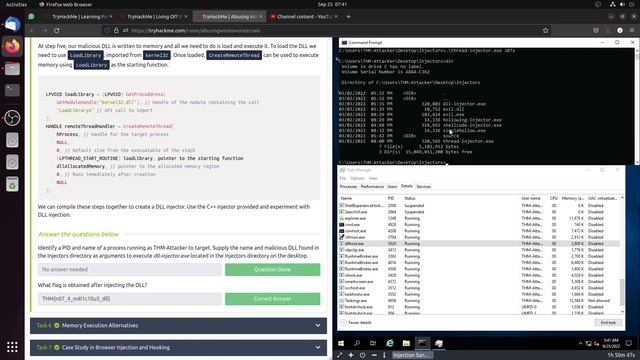The width and height of the screenshot is (640, 360).
Task: Open the Firefox hamburger menu
Action: point(632,31)
